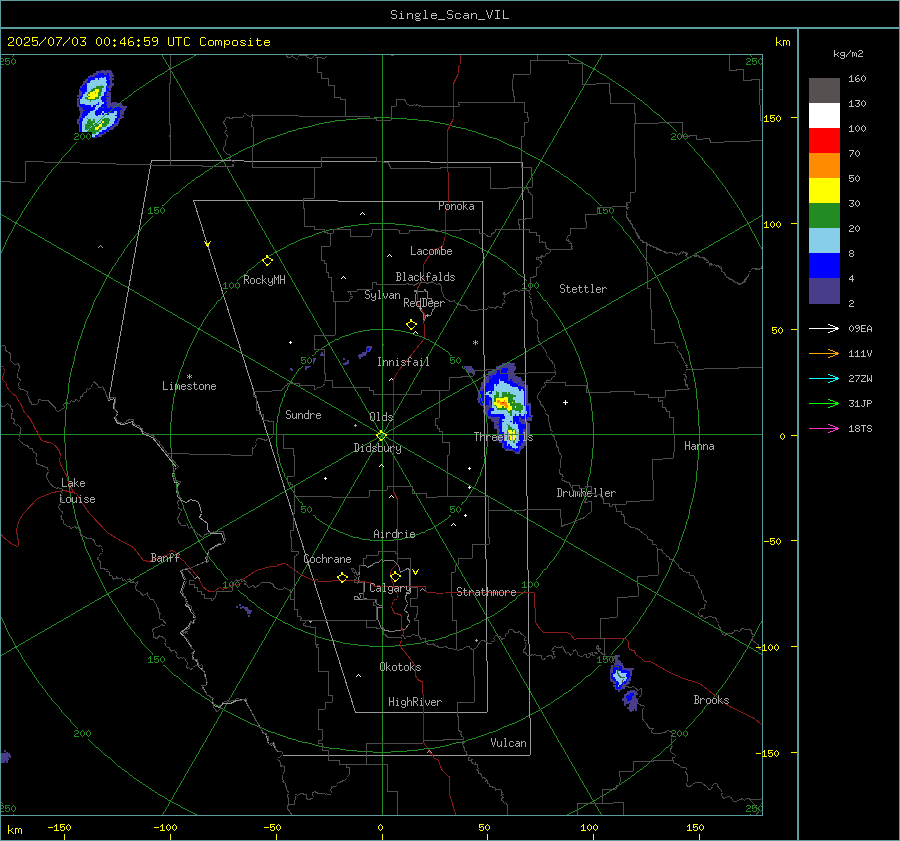Click the Innisfail town label
This screenshot has height=841, width=900.
click(403, 362)
